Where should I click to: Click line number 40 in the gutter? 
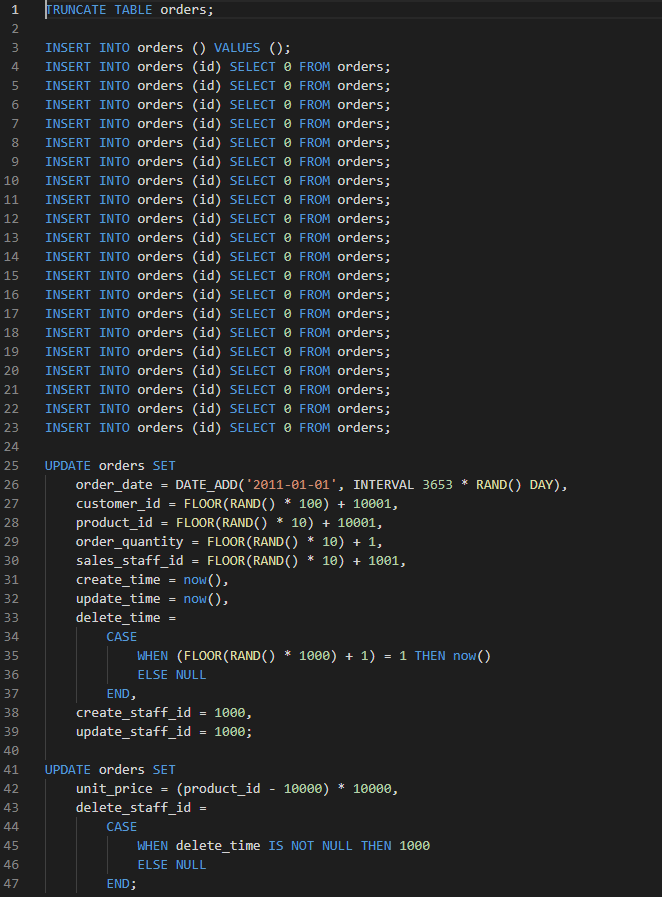click(11, 750)
